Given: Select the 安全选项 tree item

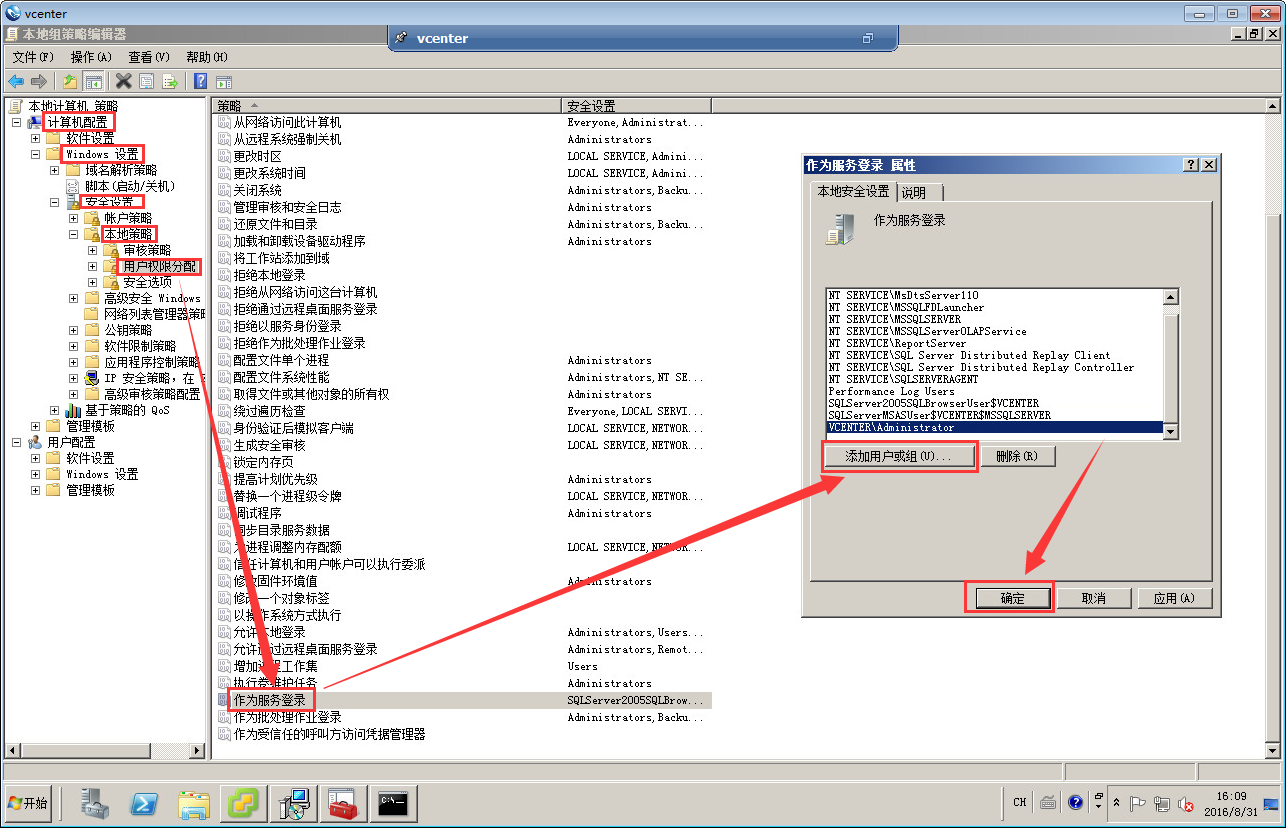Looking at the screenshot, I should click(x=147, y=282).
